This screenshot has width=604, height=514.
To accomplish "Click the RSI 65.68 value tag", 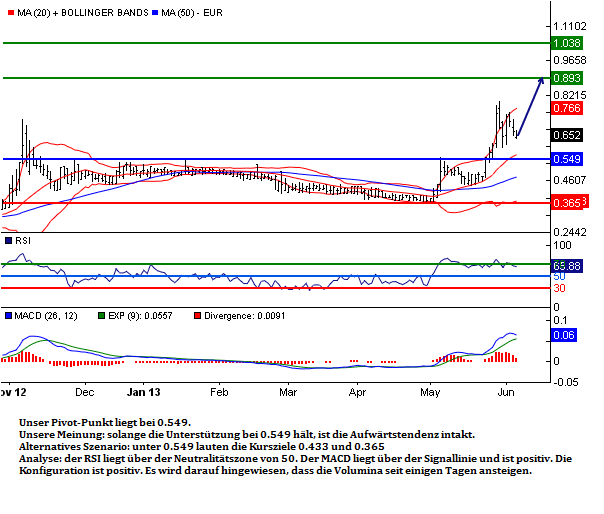I will tap(567, 265).
